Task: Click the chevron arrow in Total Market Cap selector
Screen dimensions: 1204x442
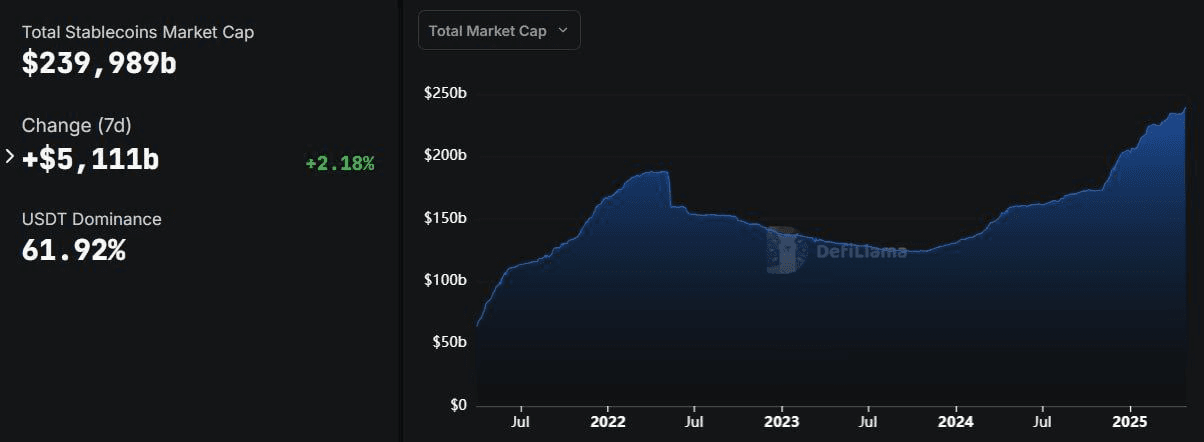Action: 562,30
